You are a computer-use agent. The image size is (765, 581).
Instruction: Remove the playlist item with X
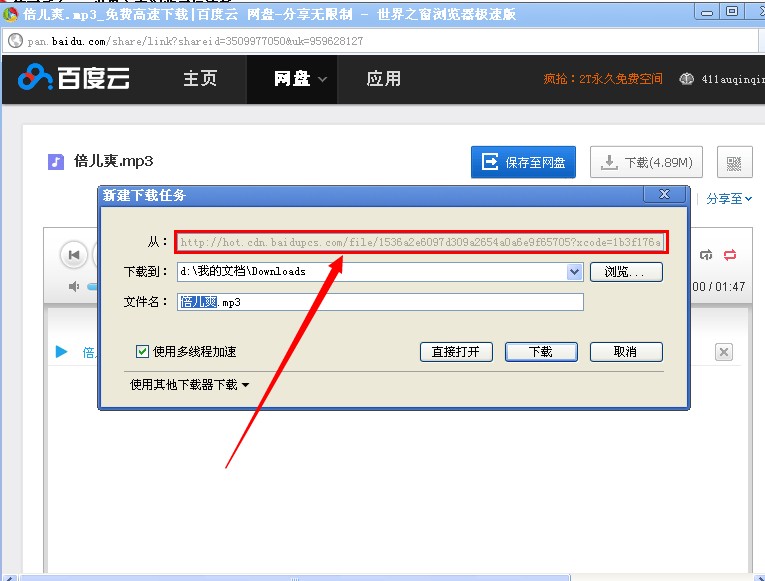[724, 352]
